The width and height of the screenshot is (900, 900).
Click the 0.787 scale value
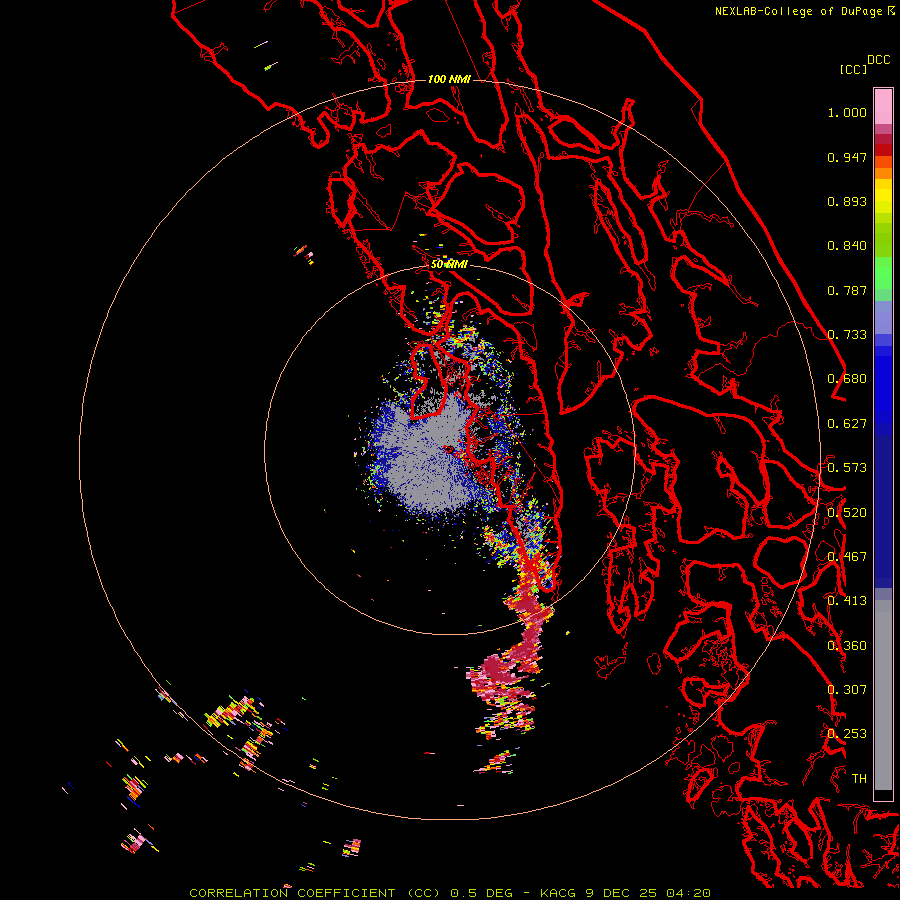click(847, 290)
